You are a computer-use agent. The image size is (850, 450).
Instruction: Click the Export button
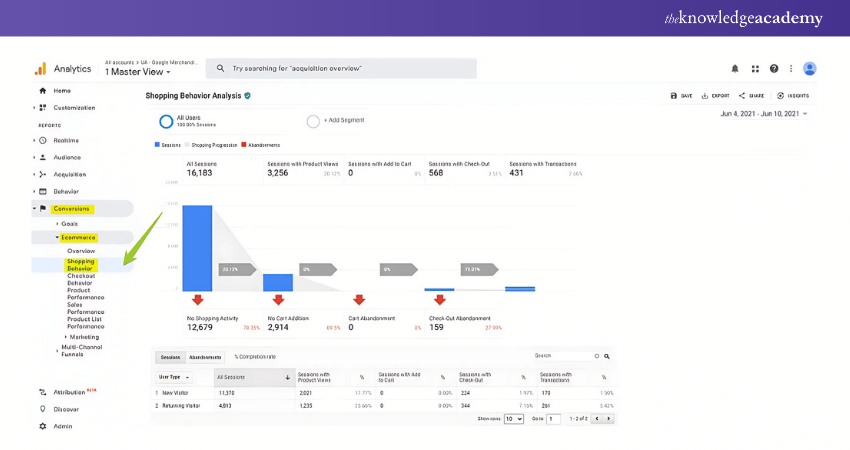[x=714, y=96]
